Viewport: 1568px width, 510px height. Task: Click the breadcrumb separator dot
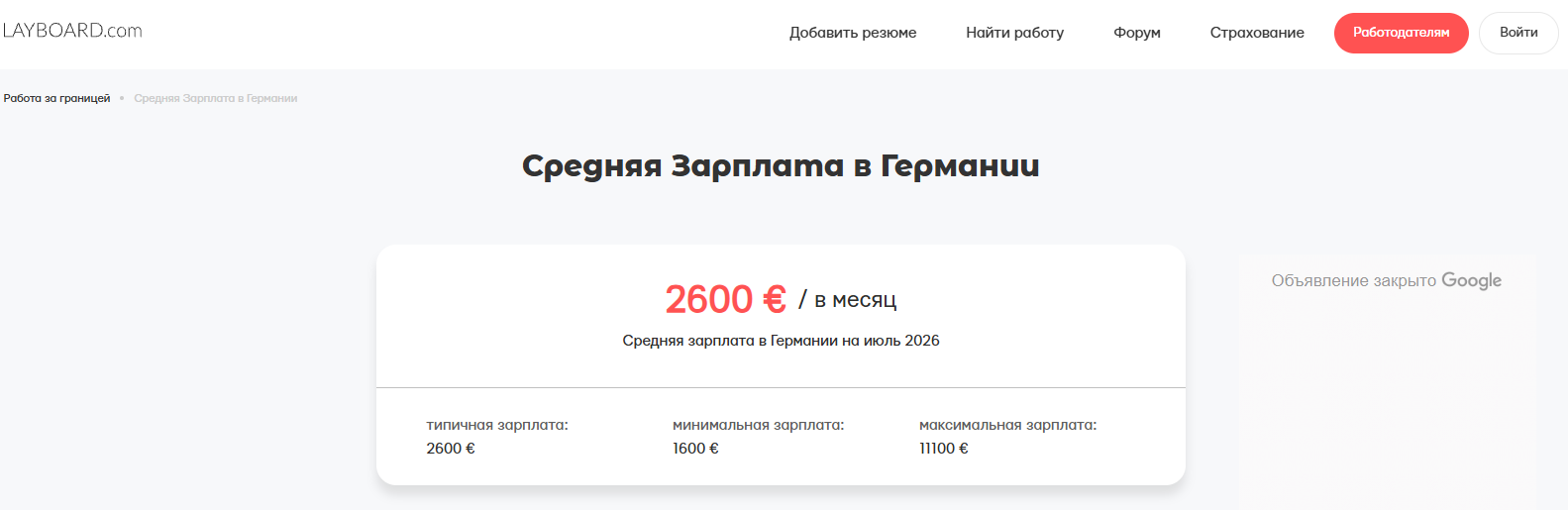(122, 98)
